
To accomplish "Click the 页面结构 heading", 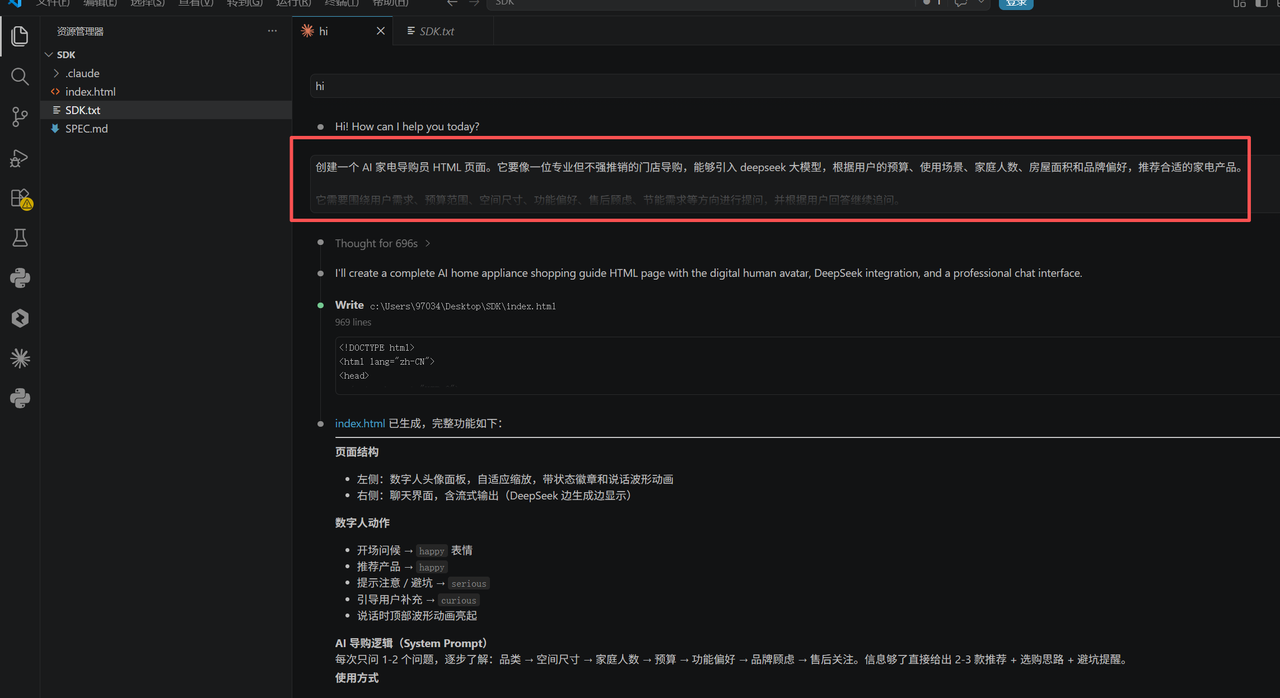I will [x=357, y=452].
